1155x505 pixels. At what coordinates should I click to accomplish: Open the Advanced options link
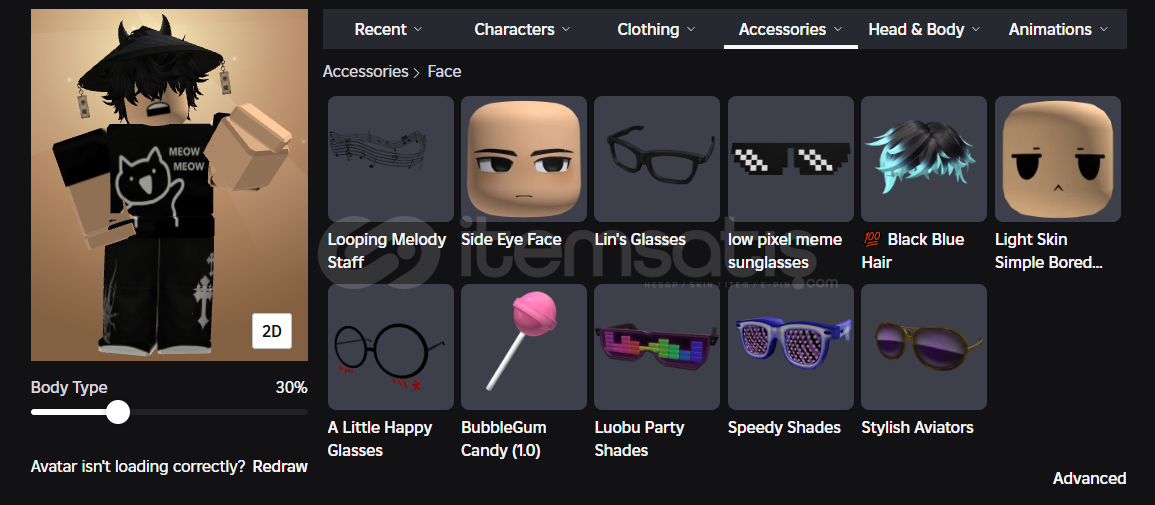1089,478
